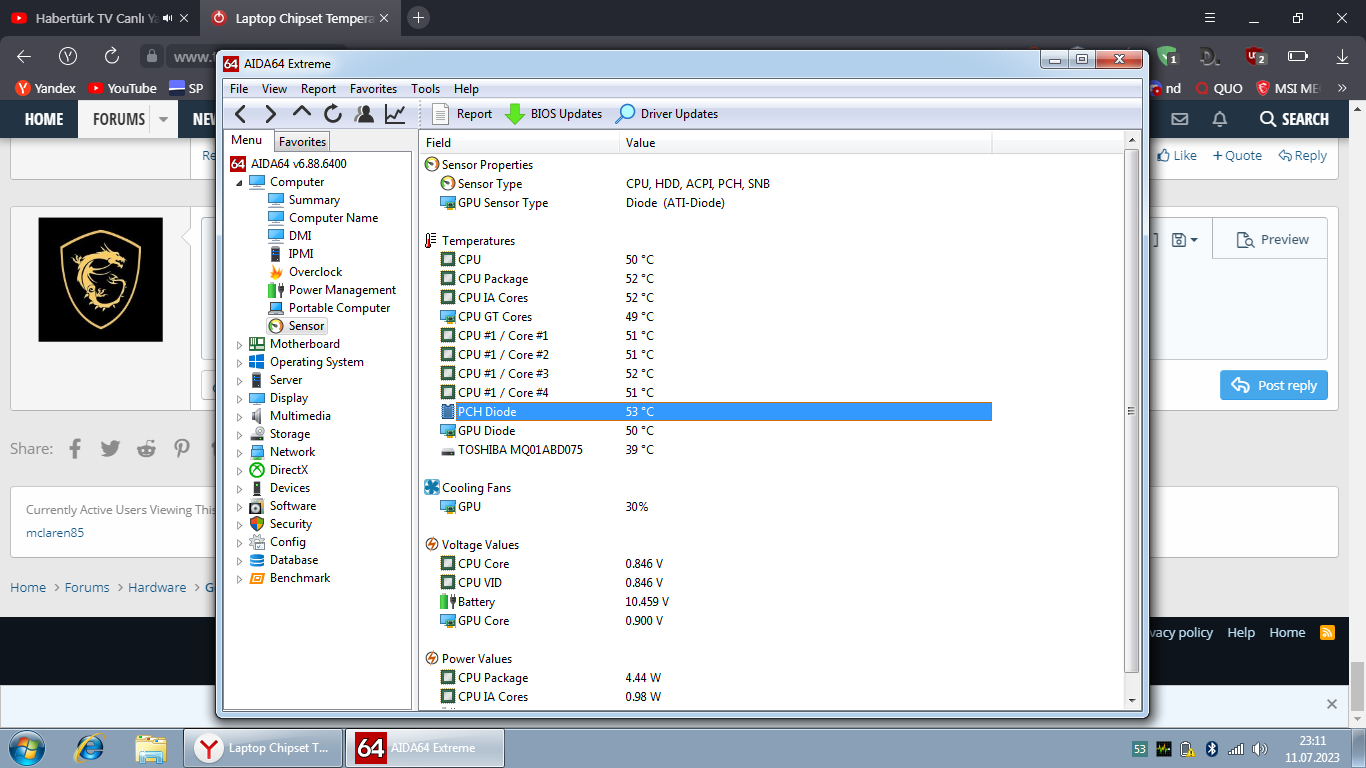Open the Help menu in AIDA64

[x=466, y=89]
